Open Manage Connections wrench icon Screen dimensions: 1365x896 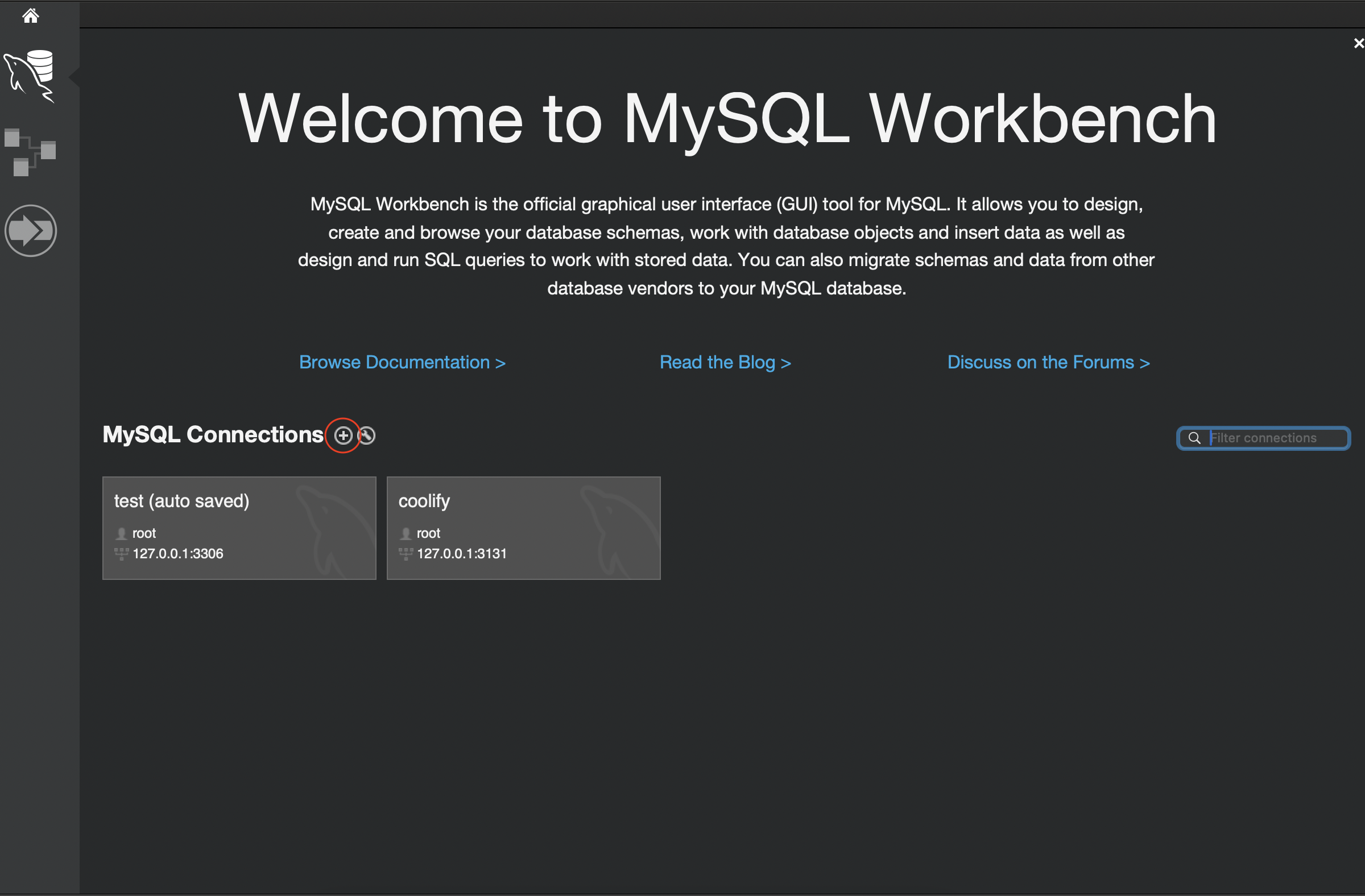coord(366,435)
